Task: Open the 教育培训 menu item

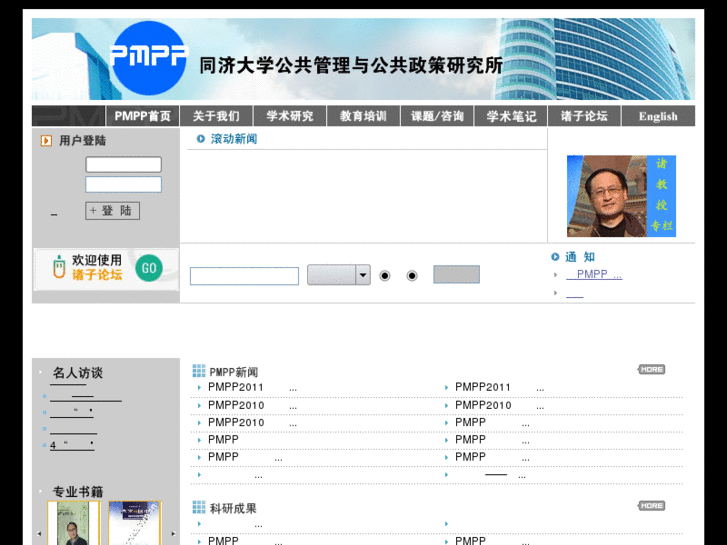Action: click(x=364, y=116)
